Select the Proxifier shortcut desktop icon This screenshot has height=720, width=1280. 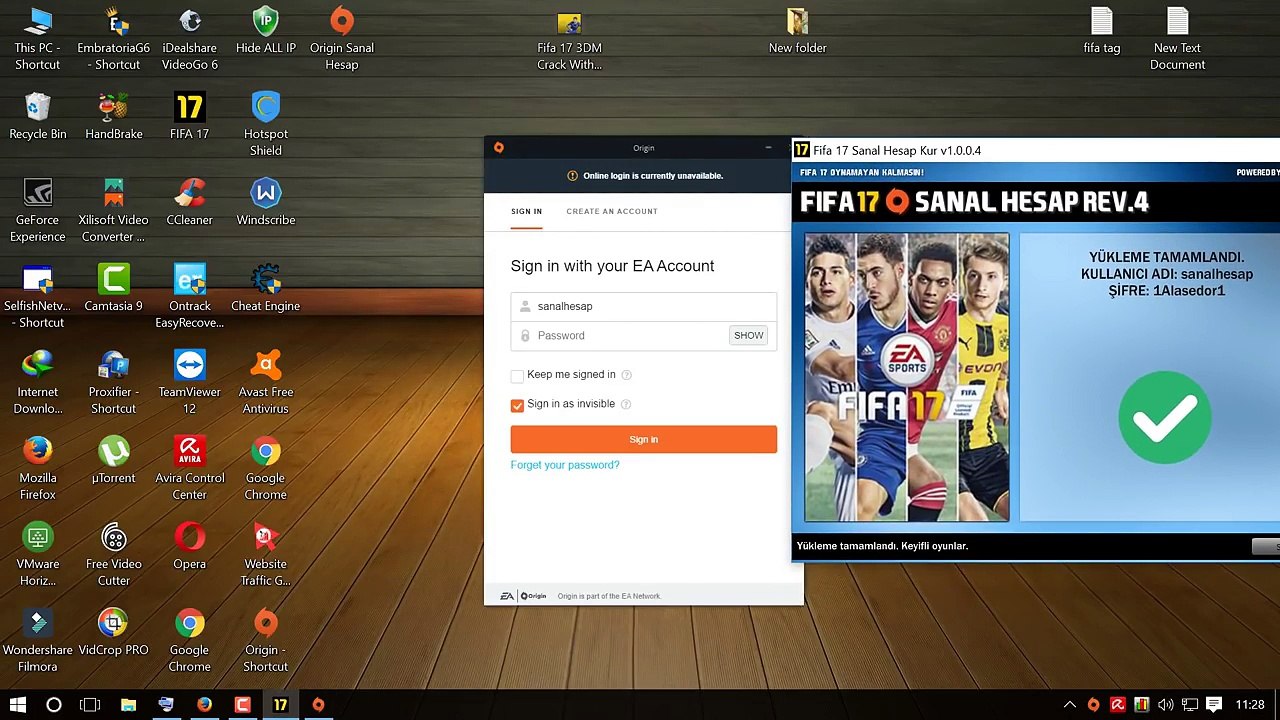pyautogui.click(x=113, y=384)
